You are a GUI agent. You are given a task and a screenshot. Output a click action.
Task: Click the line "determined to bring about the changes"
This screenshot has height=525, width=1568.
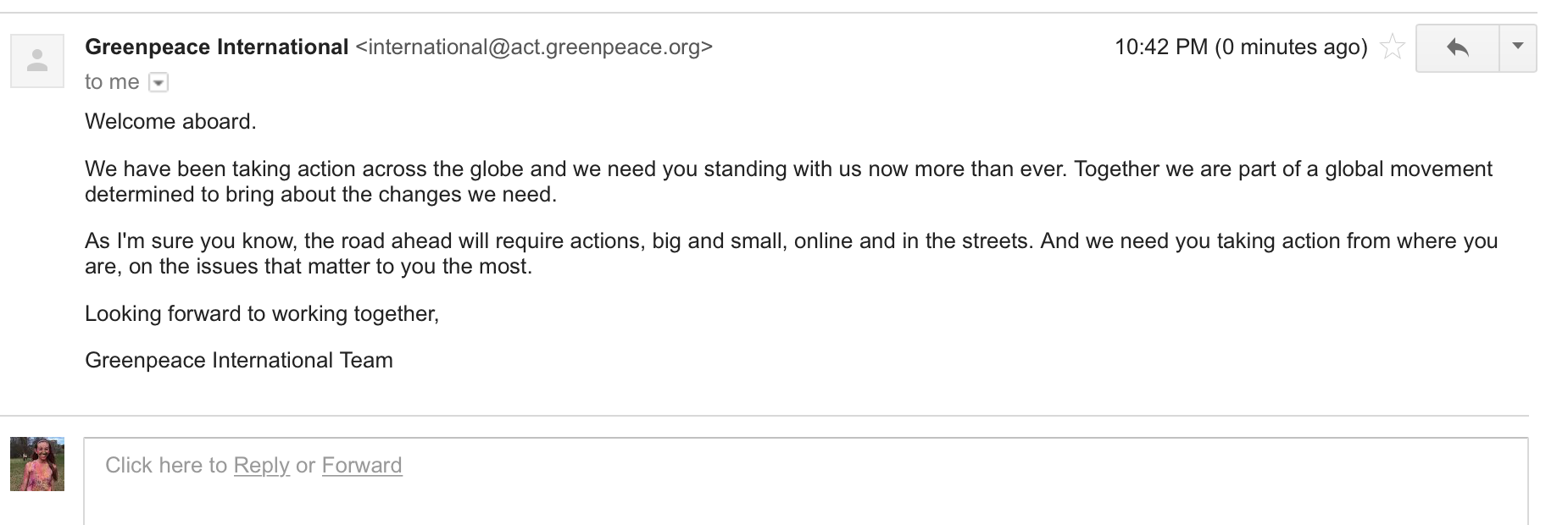(320, 195)
